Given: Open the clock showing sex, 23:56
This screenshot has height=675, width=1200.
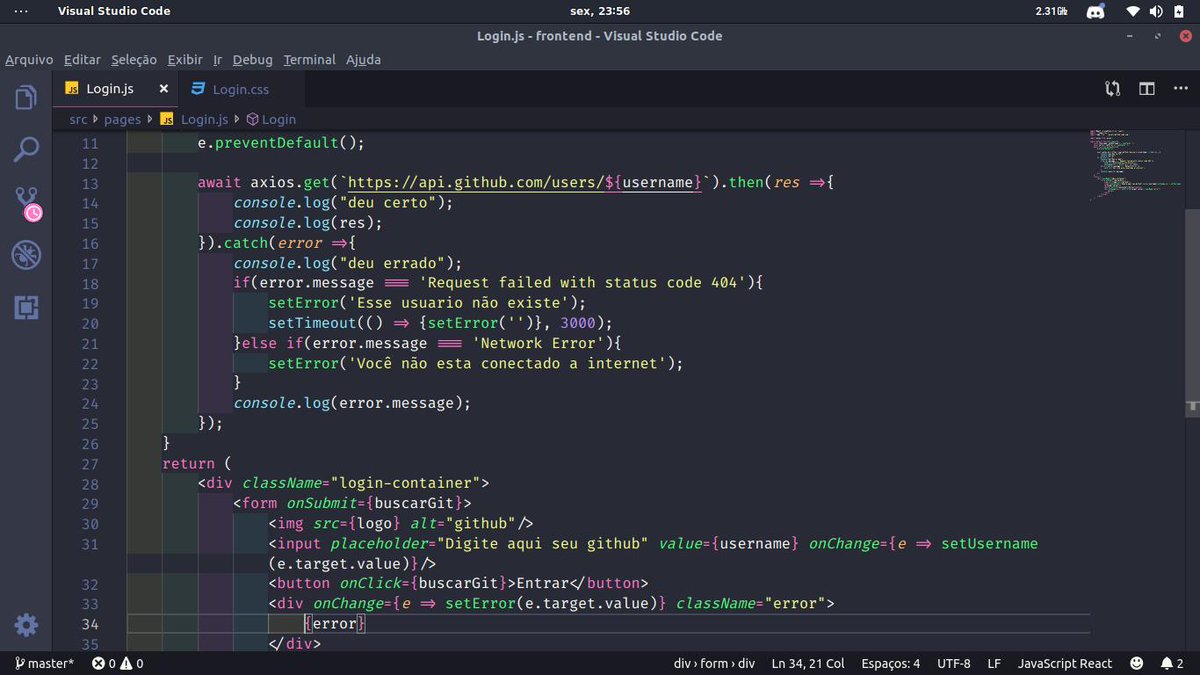Looking at the screenshot, I should point(600,11).
